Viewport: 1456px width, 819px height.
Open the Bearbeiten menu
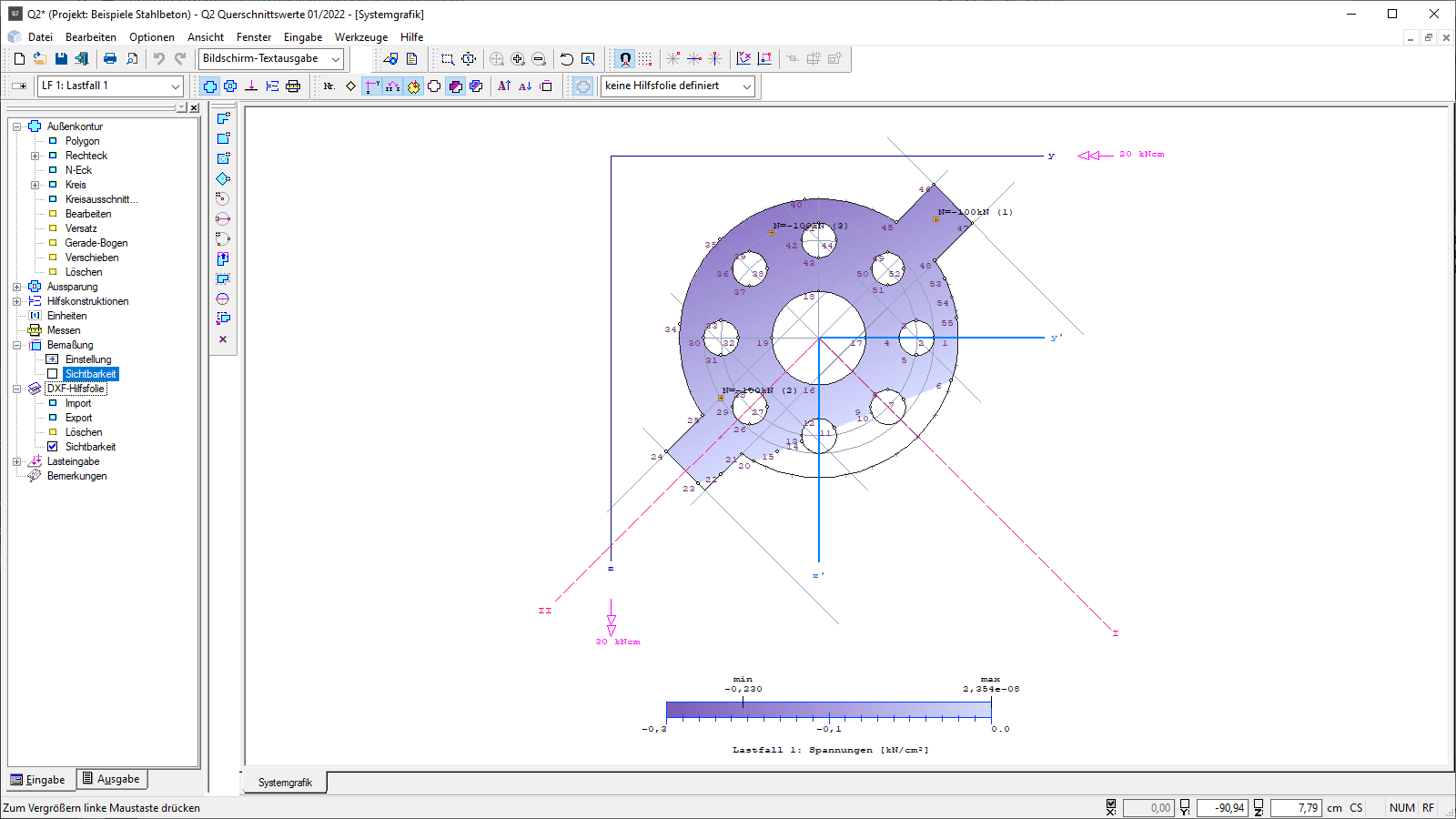[91, 37]
